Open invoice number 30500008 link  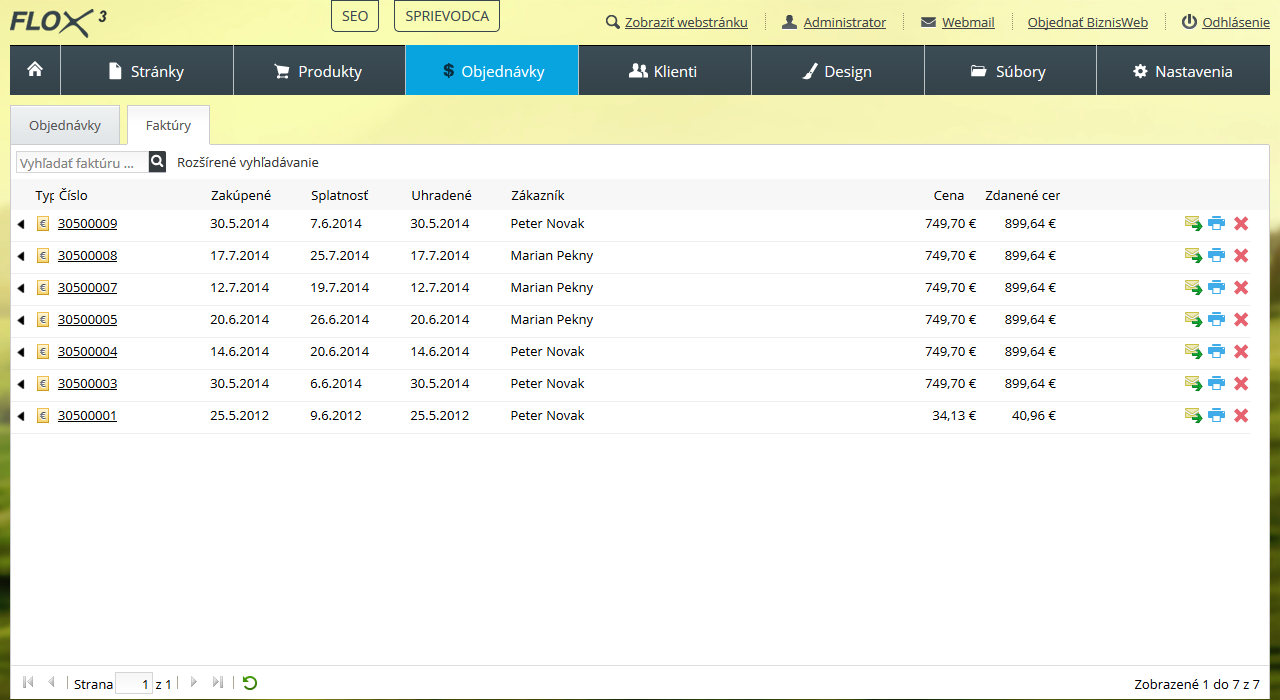coord(87,256)
